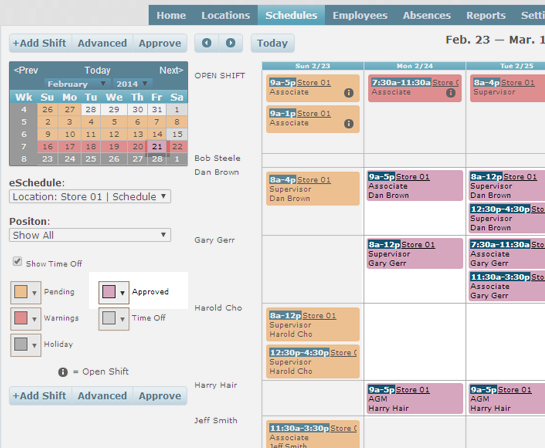Image resolution: width=545 pixels, height=448 pixels.
Task: Go to next week with right arrow icon
Action: click(230, 43)
